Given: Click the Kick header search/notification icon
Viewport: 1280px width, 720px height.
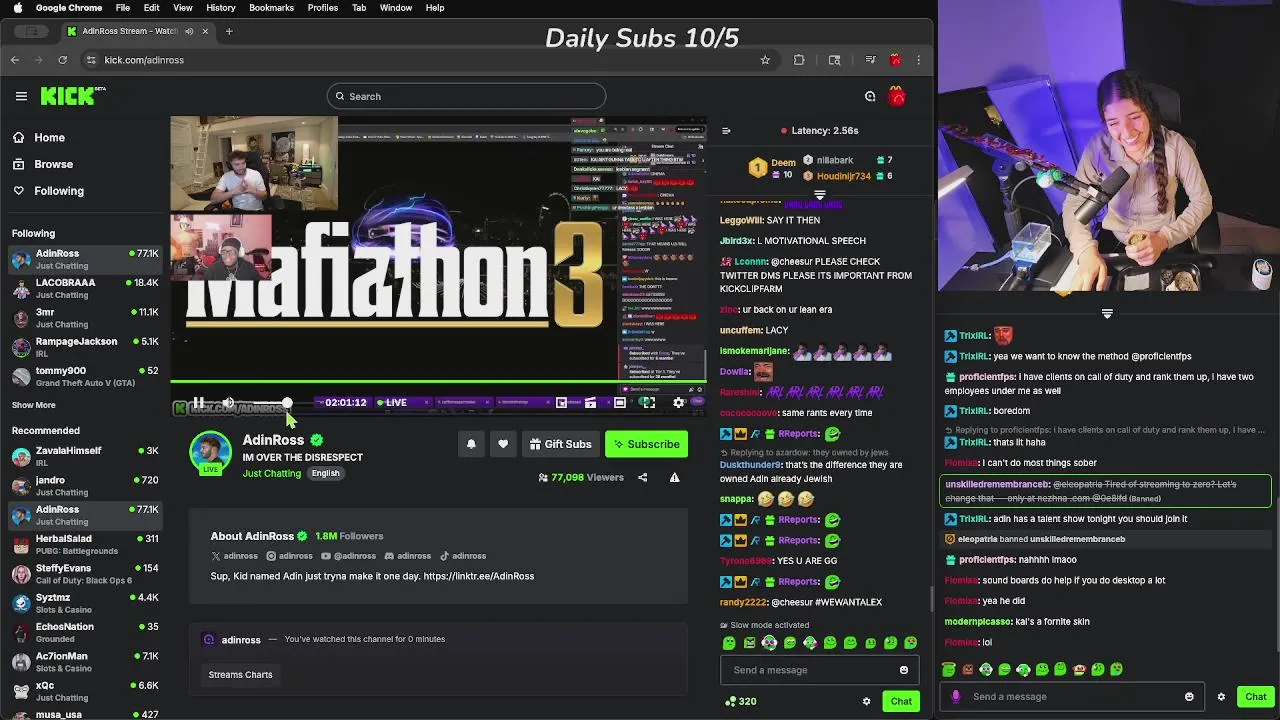Looking at the screenshot, I should point(870,96).
